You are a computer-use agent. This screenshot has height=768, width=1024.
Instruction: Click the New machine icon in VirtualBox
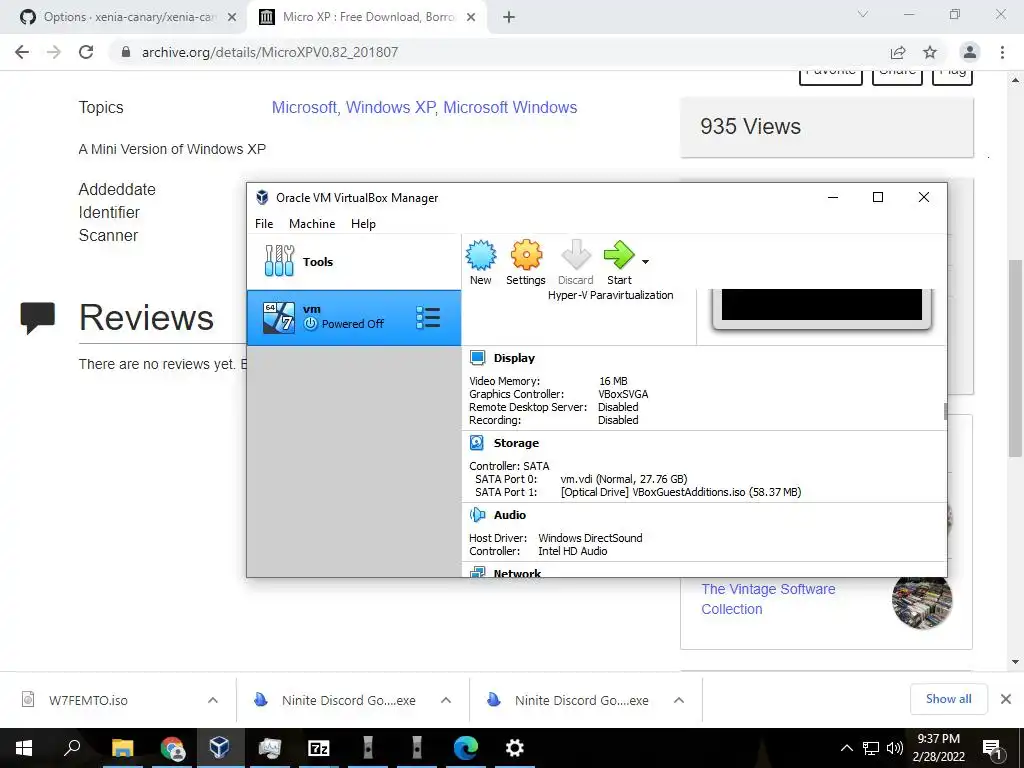(481, 255)
